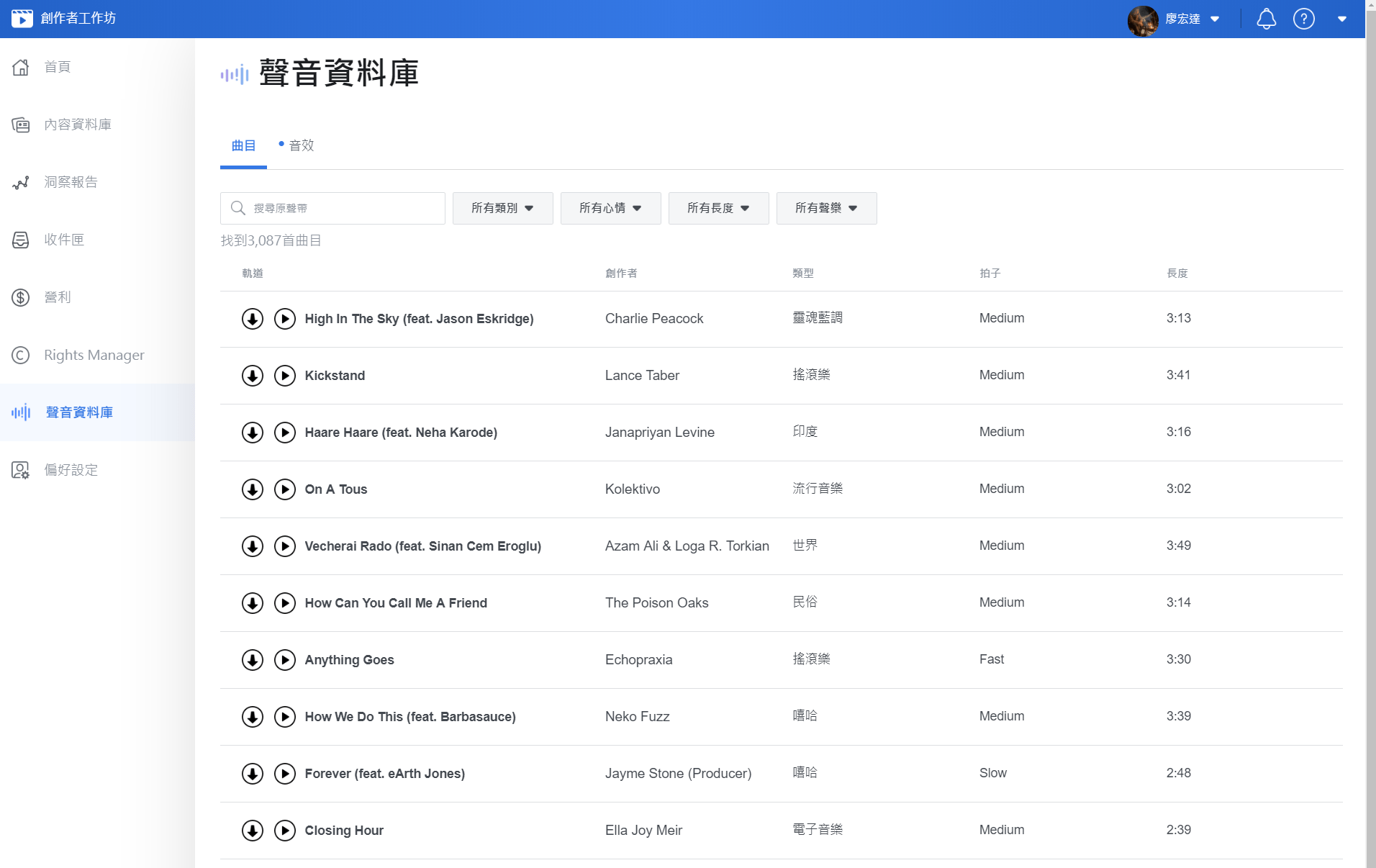Play On A Tous track
This screenshot has height=868, width=1376.
coord(285,489)
